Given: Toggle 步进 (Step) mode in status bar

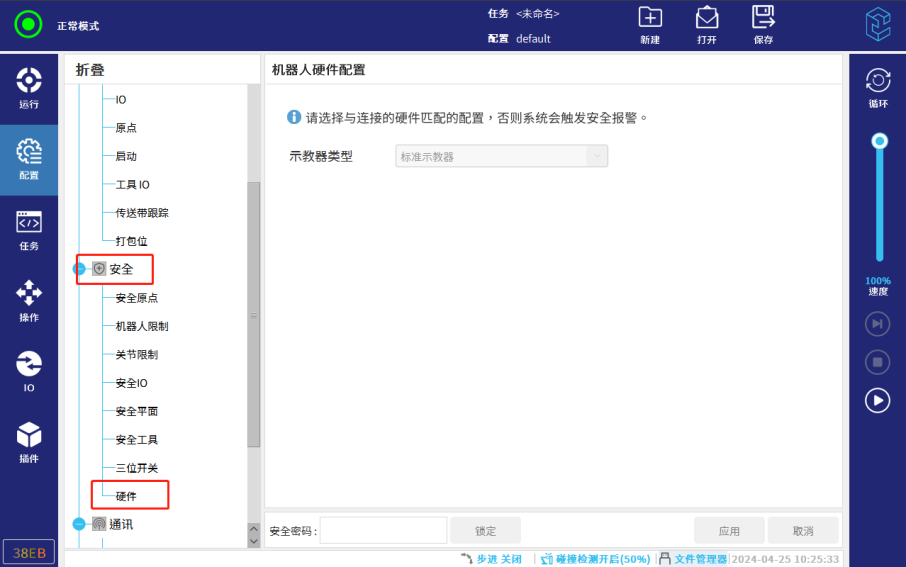Looking at the screenshot, I should [490, 559].
